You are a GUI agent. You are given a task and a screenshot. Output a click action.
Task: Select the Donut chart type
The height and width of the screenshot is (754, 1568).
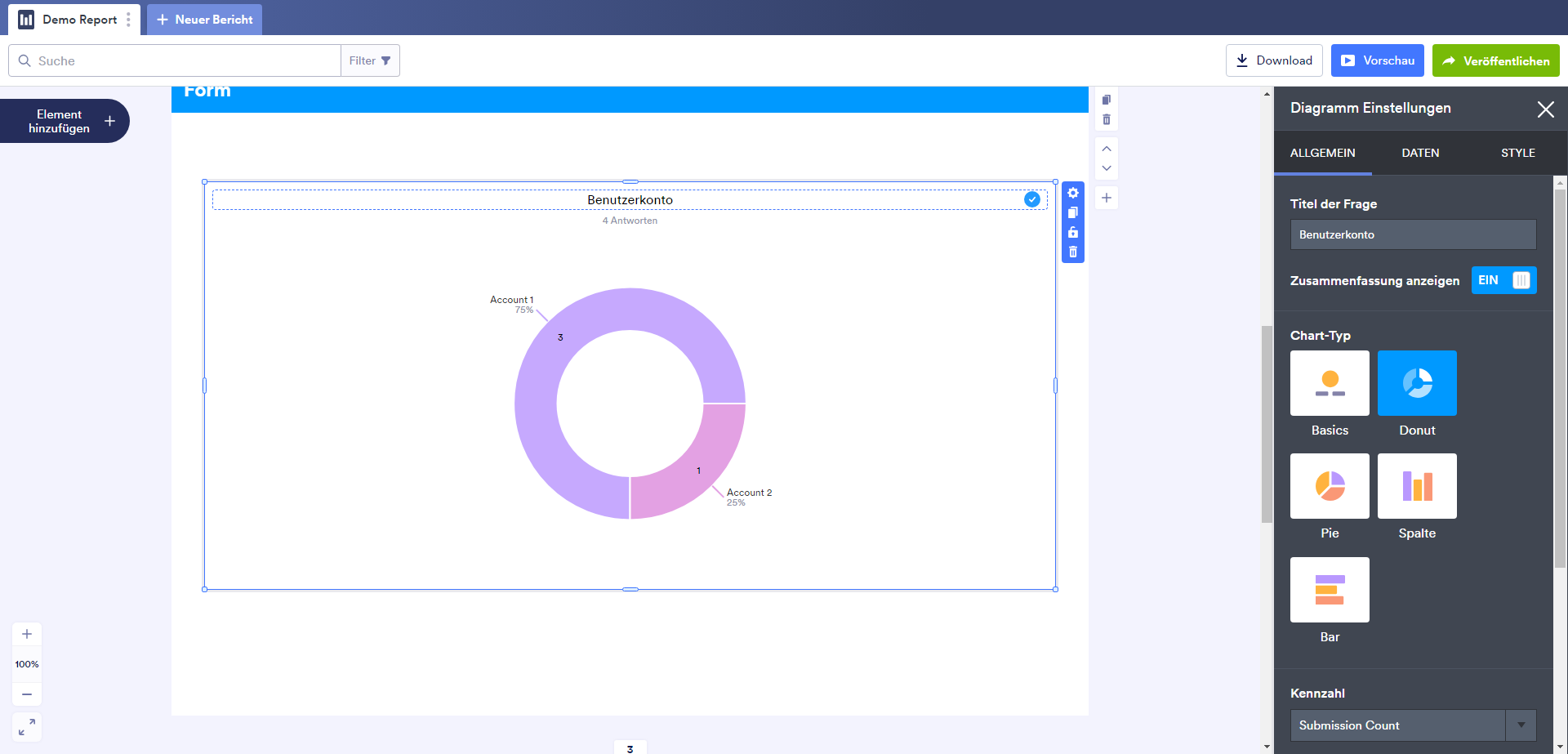click(1417, 383)
